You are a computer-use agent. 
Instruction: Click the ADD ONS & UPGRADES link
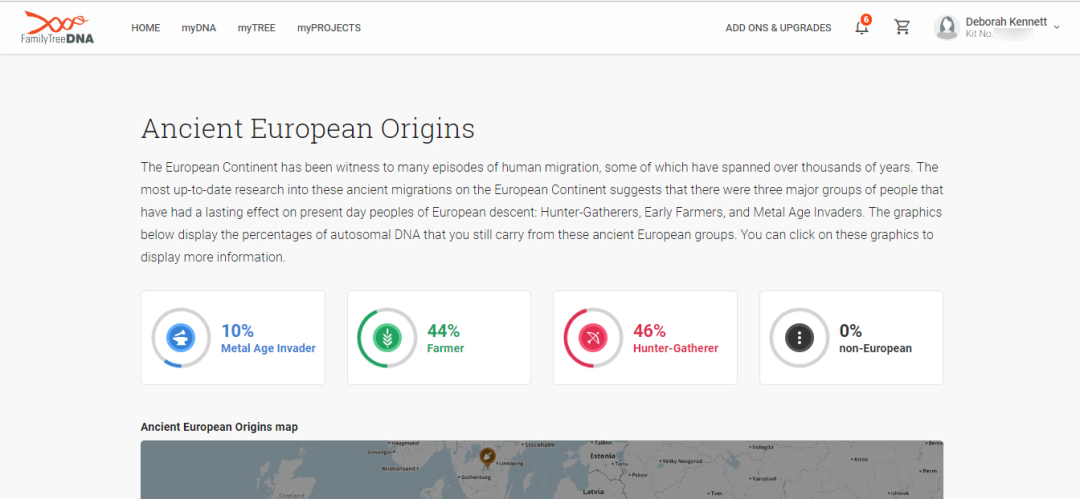[x=778, y=28]
